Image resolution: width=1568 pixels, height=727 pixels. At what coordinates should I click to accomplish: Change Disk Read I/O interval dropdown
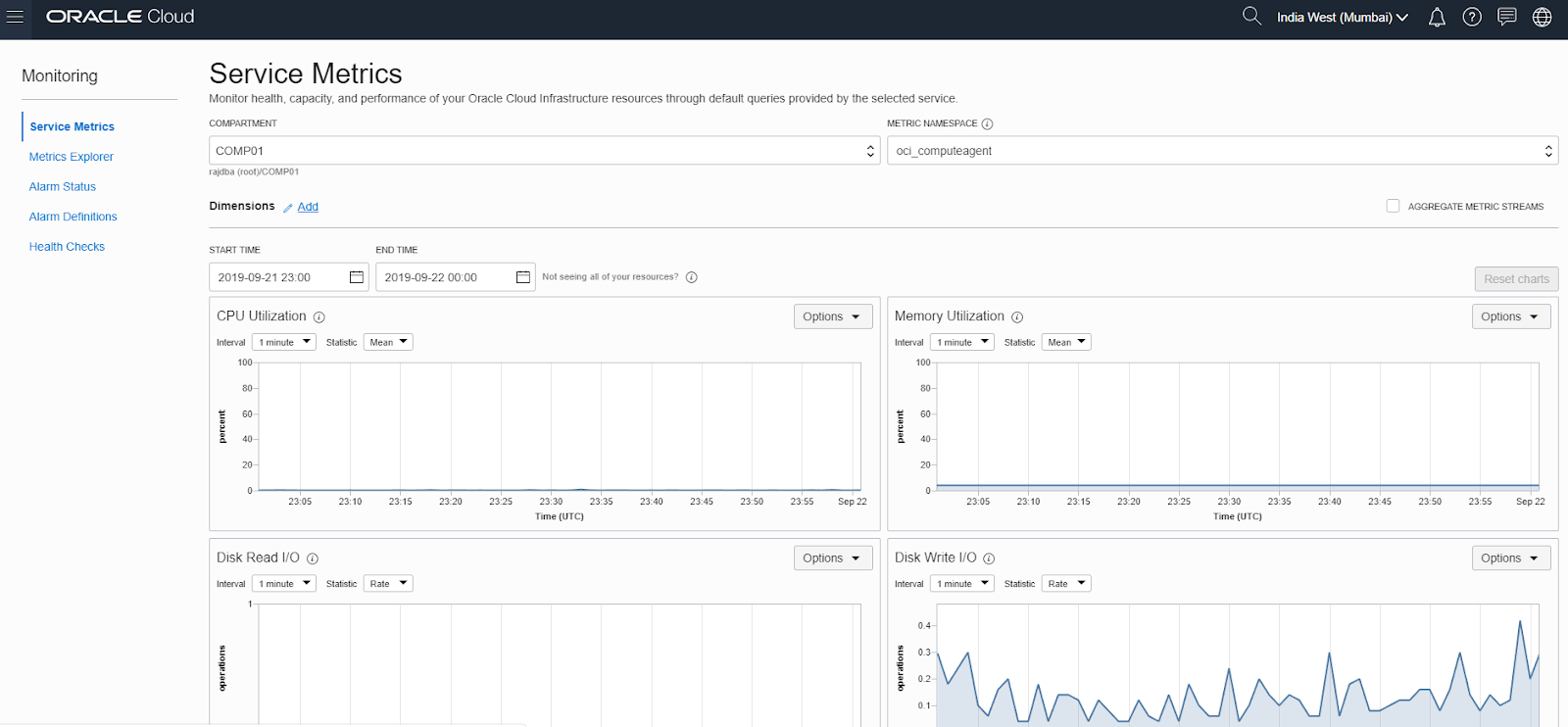tap(284, 584)
